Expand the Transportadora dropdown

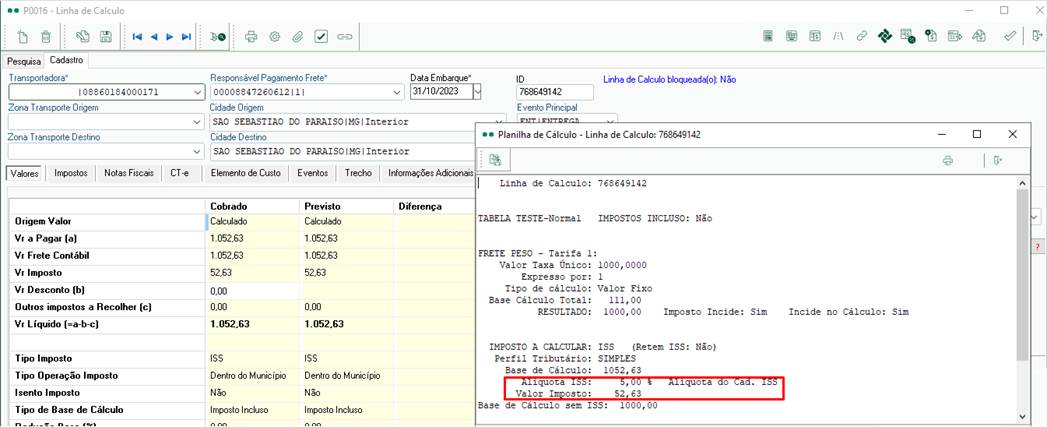pyautogui.click(x=197, y=92)
